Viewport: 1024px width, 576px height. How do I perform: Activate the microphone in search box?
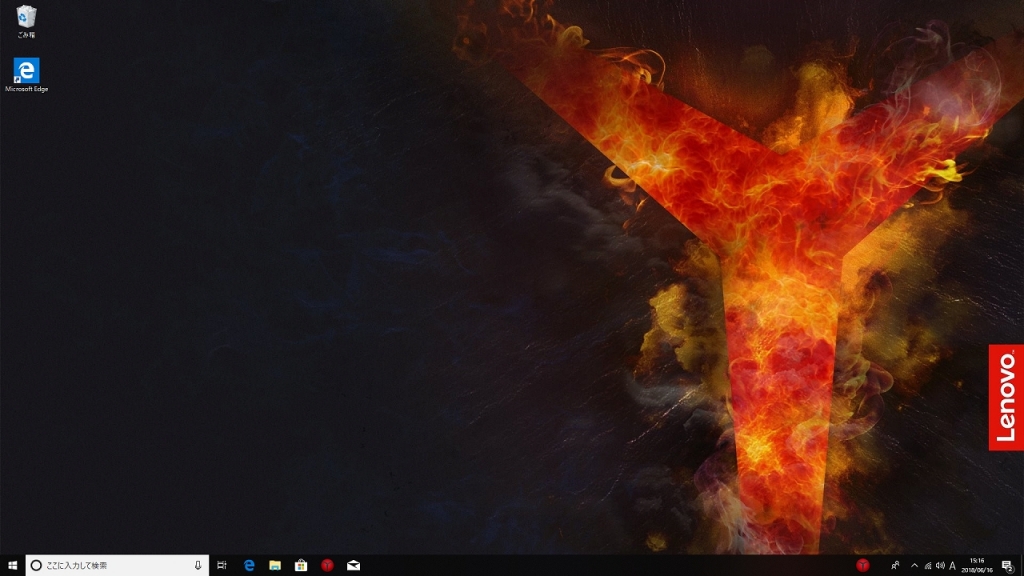pos(198,565)
